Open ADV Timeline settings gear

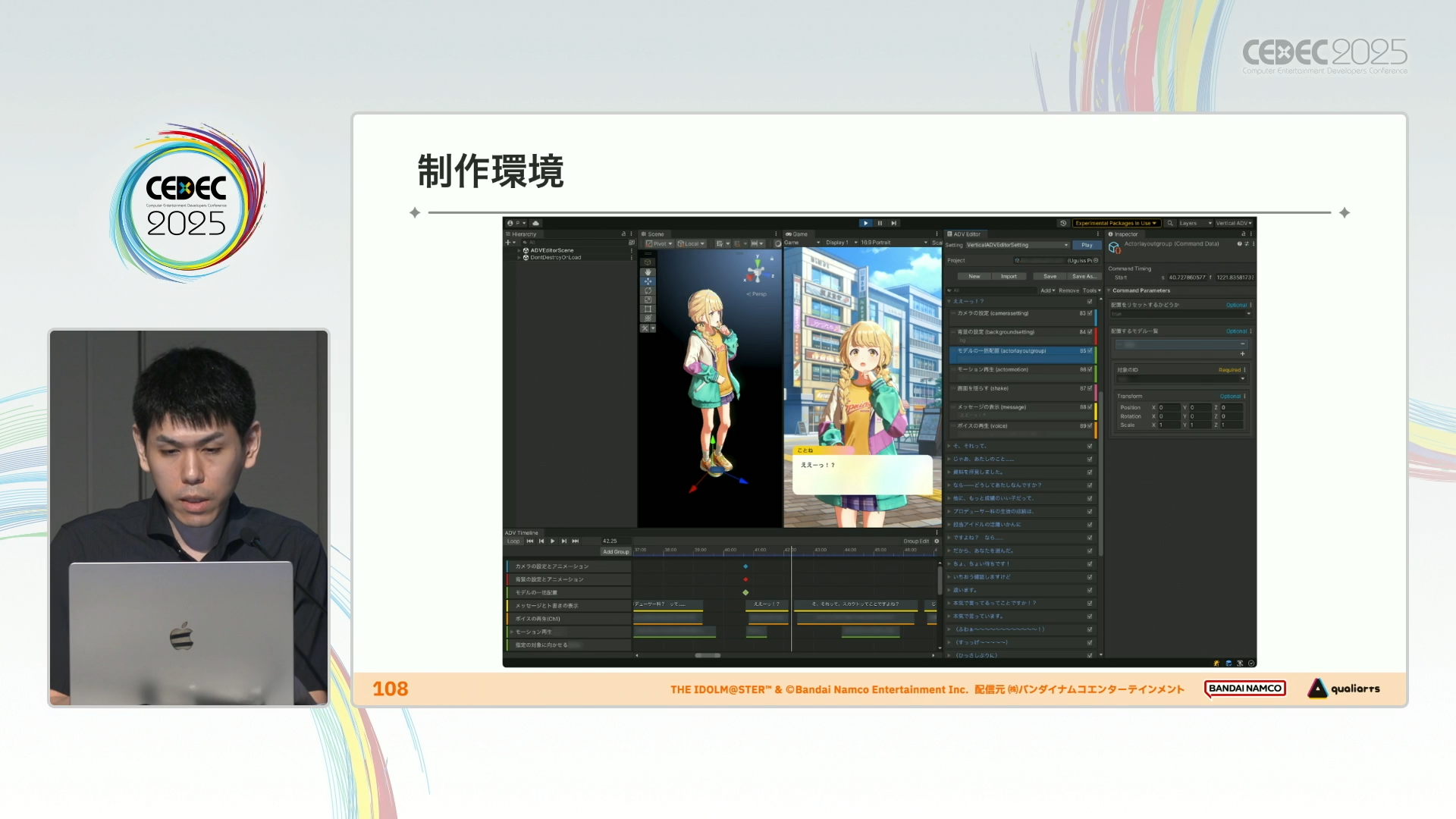point(937,541)
